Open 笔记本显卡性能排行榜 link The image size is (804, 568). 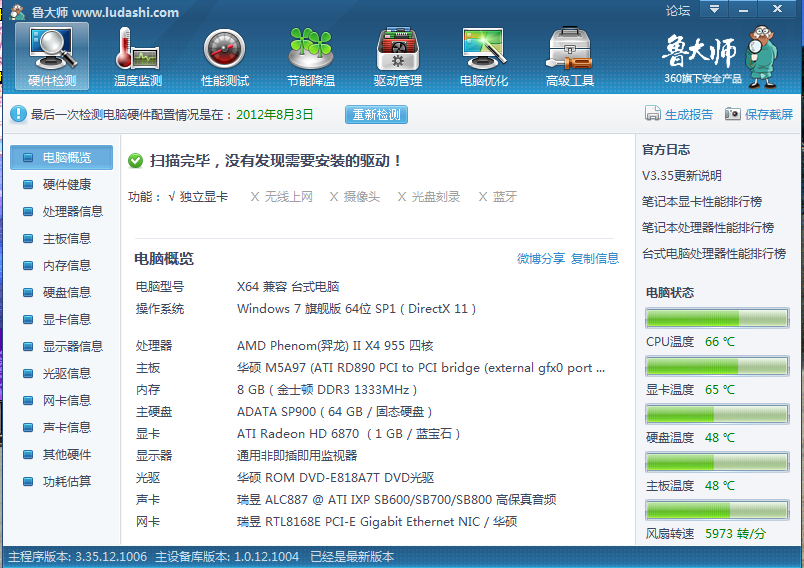click(x=701, y=201)
